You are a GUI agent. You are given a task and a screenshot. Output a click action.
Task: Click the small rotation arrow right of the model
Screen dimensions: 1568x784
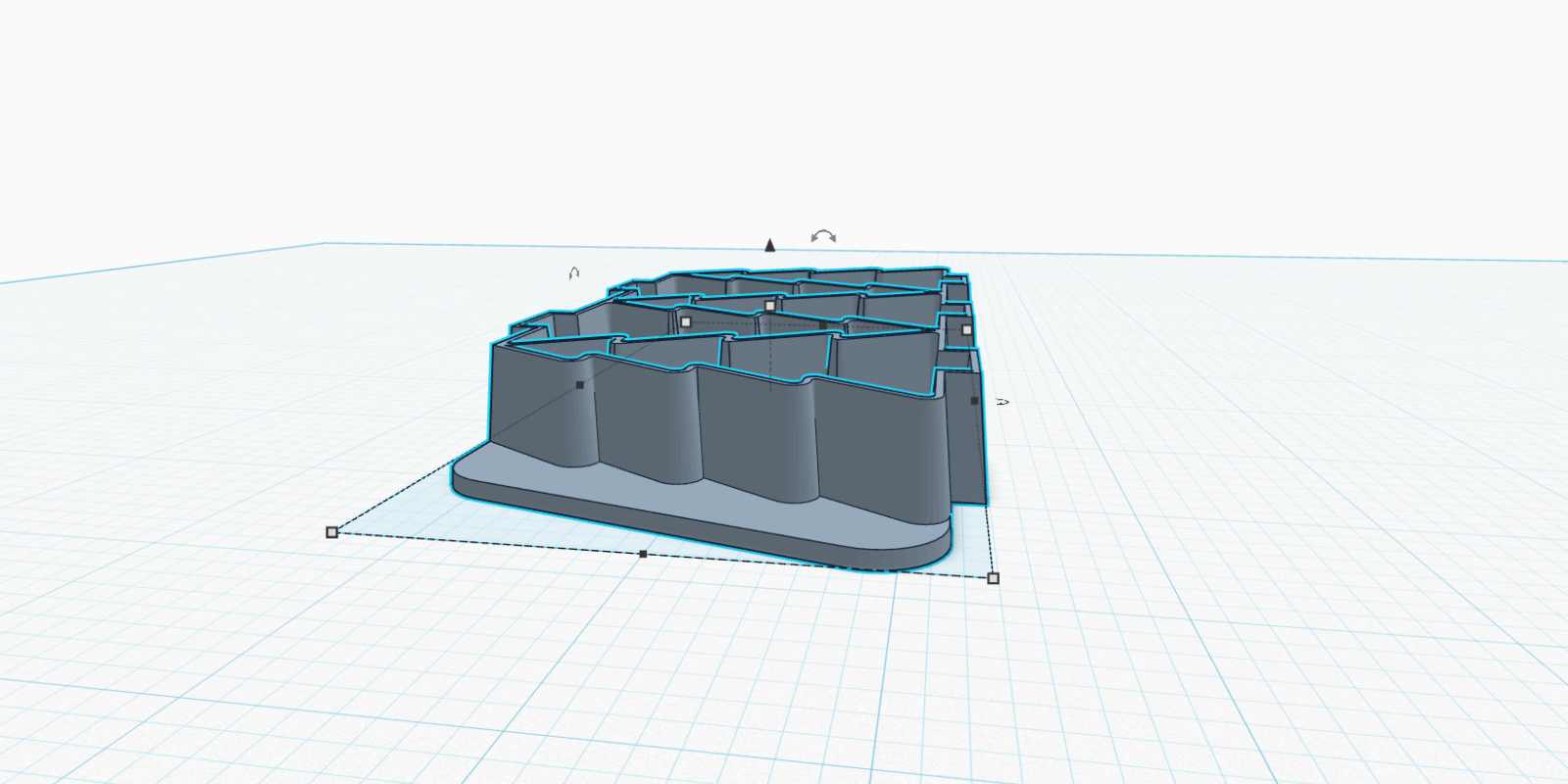coord(1003,402)
